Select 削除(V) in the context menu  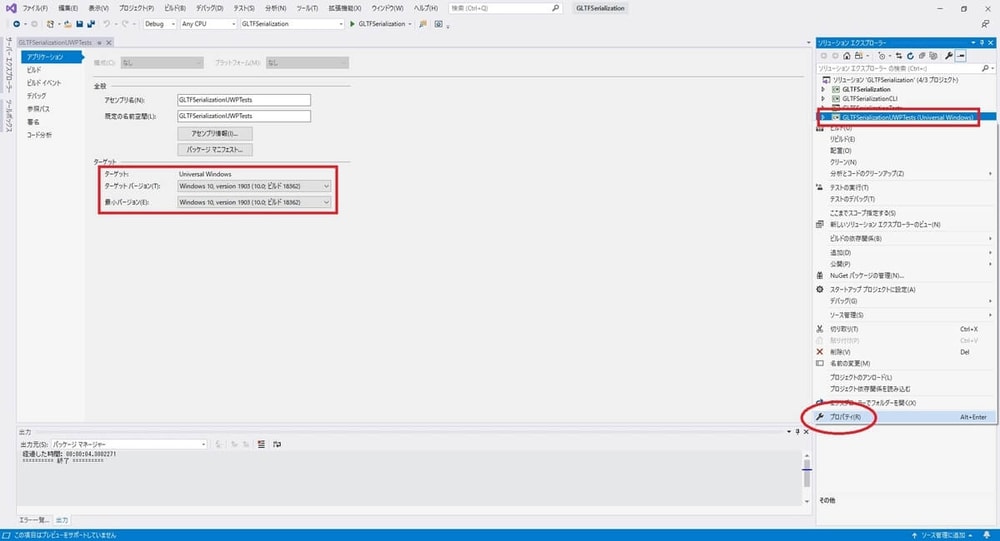[905, 352]
